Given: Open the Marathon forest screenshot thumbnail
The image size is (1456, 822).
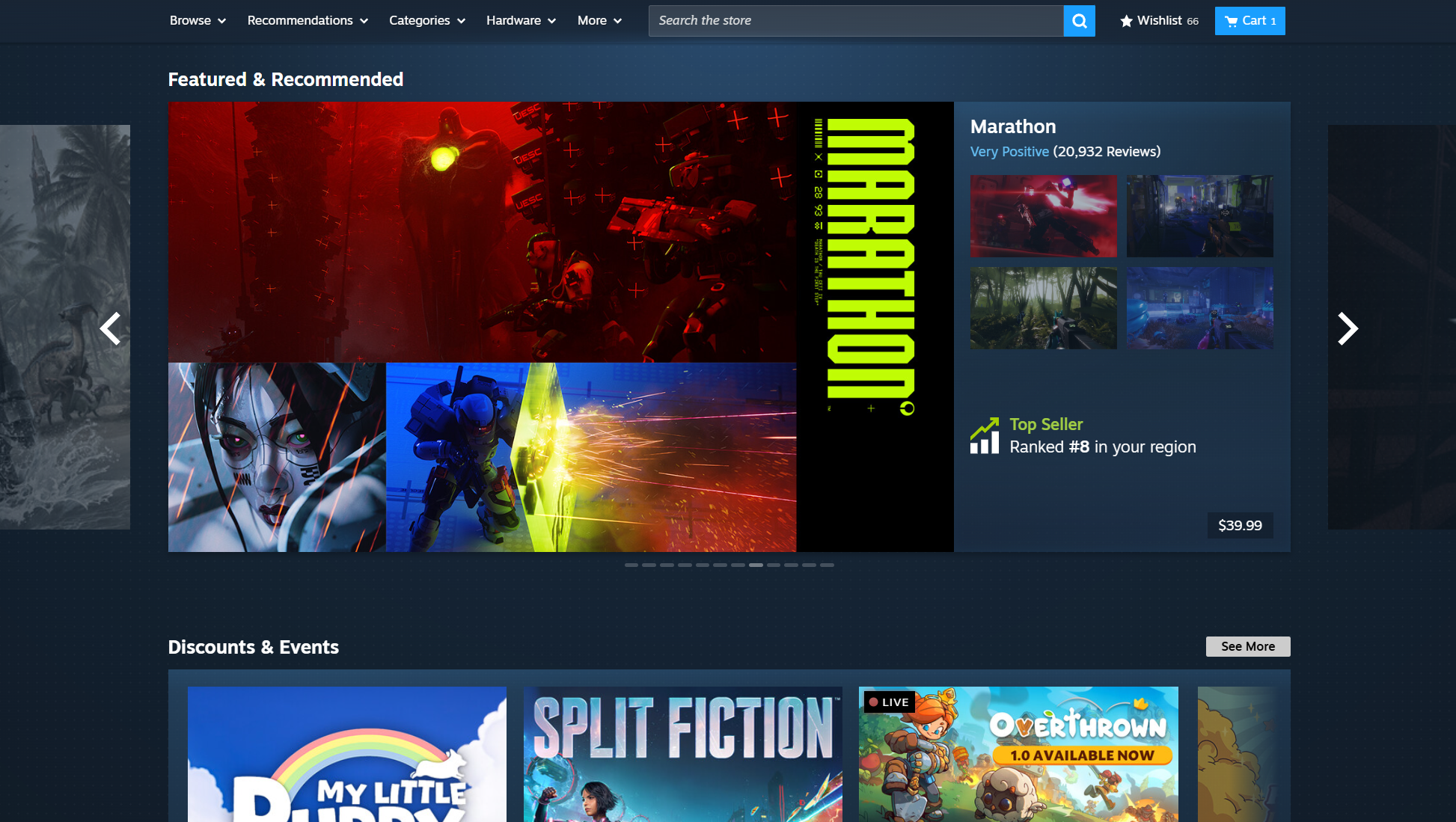Looking at the screenshot, I should [1043, 307].
